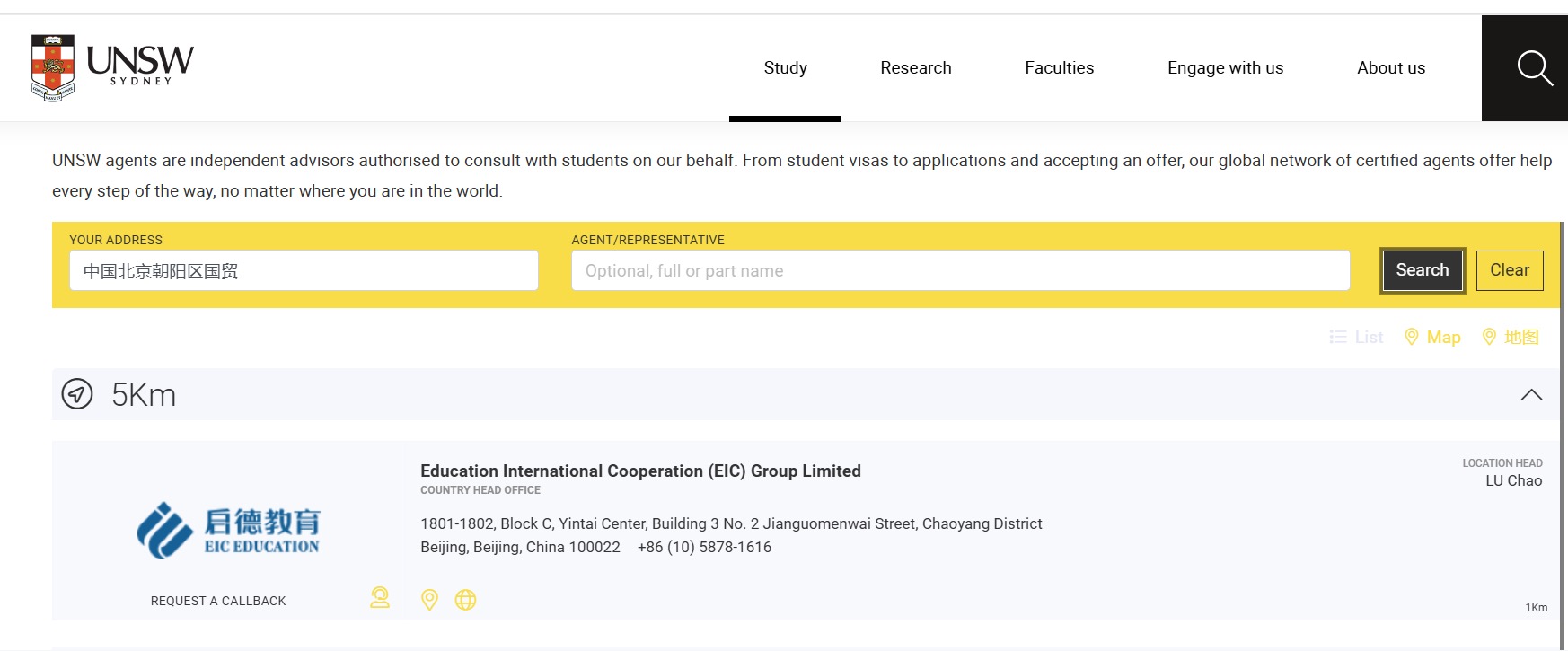Screen dimensions: 1568x651
Task: Switch to Map view
Action: click(1432, 337)
